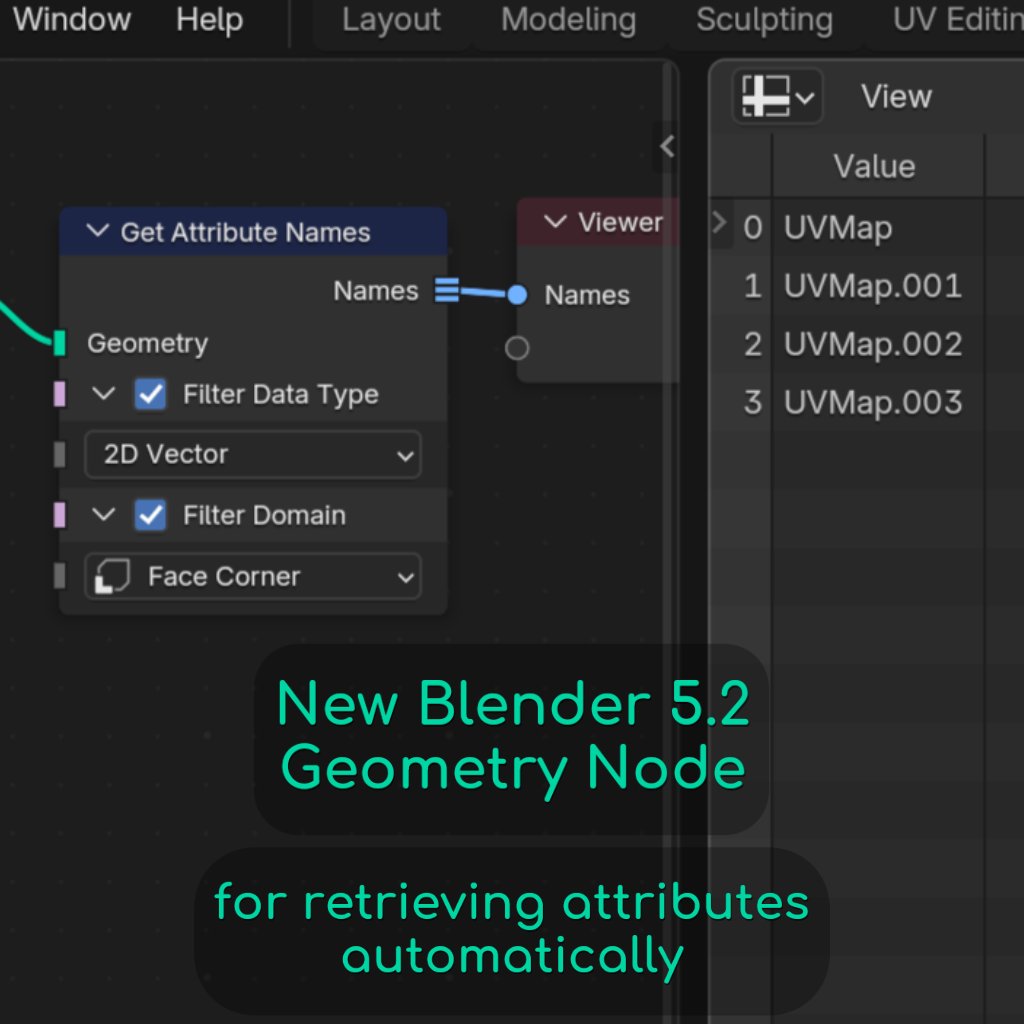
Task: Open the spreadsheet editor type selector
Action: tap(777, 97)
